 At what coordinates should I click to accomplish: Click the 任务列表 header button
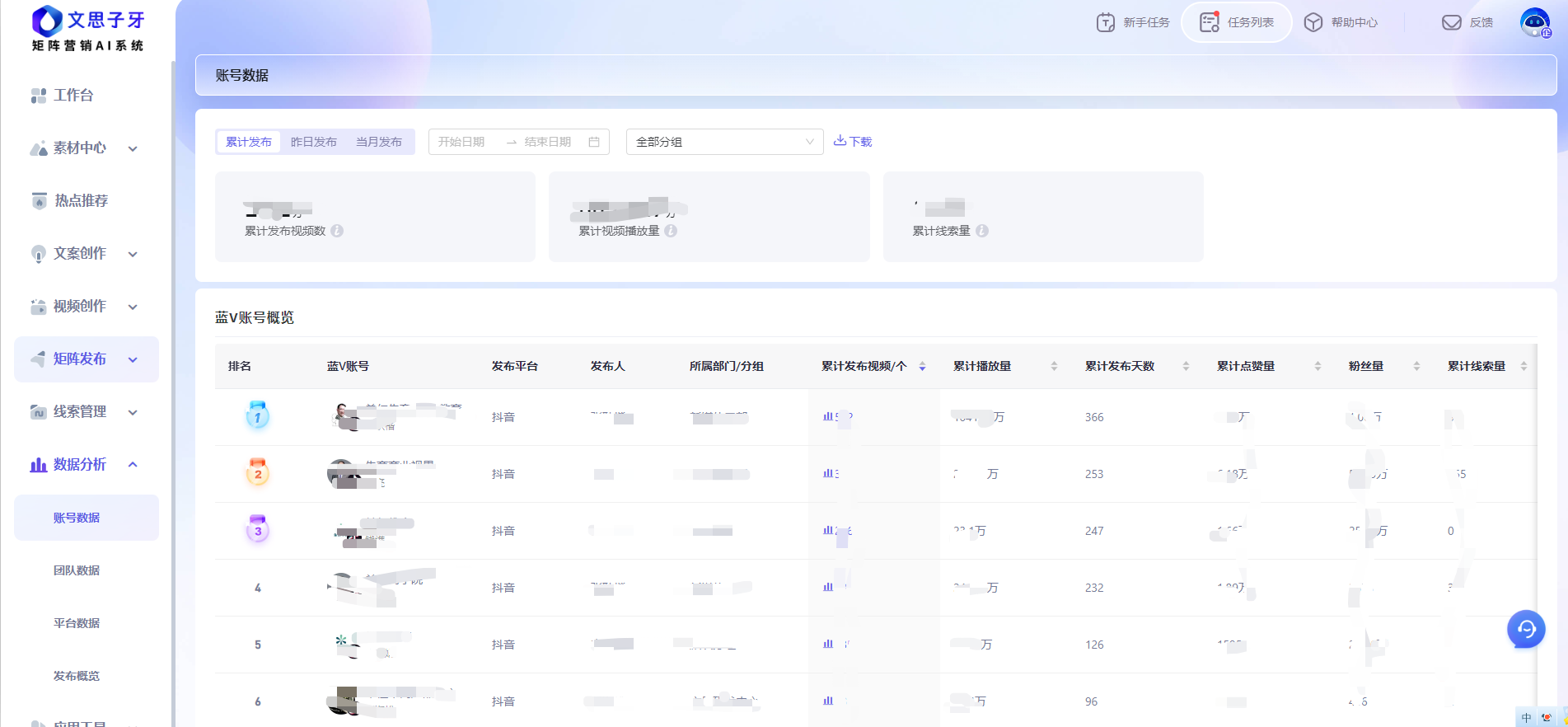point(1237,22)
